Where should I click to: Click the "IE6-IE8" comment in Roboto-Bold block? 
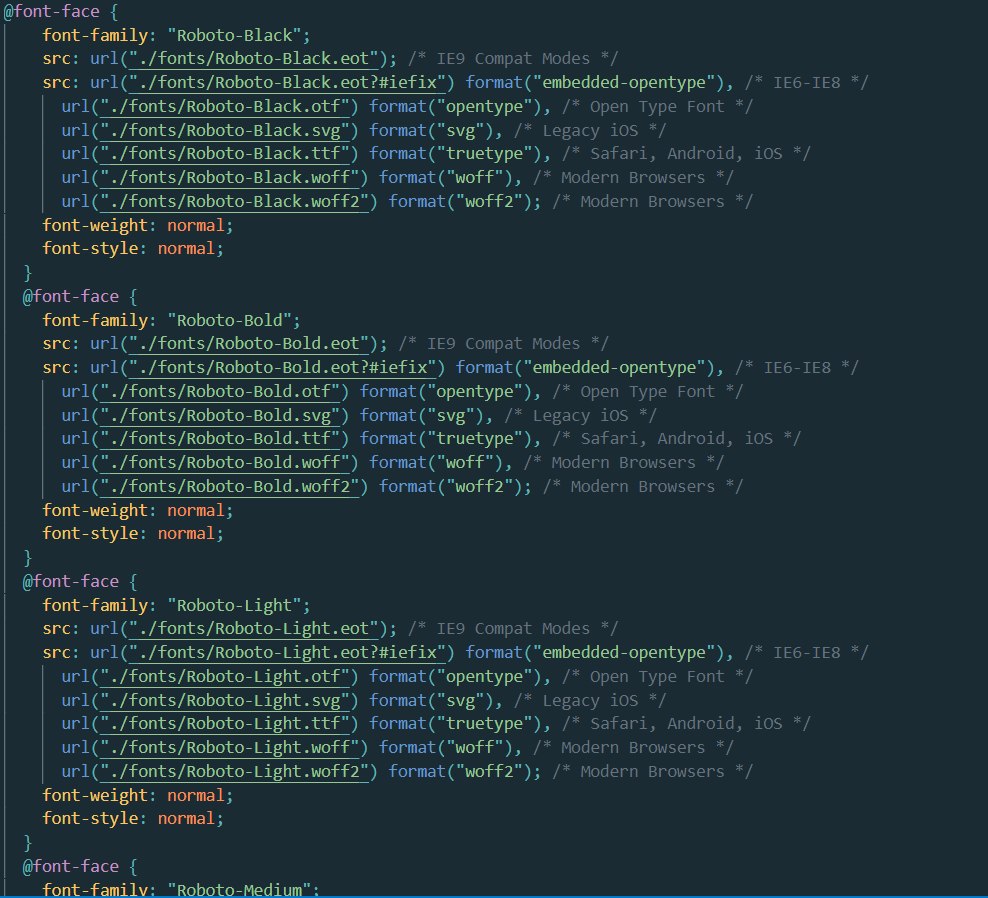coord(797,367)
